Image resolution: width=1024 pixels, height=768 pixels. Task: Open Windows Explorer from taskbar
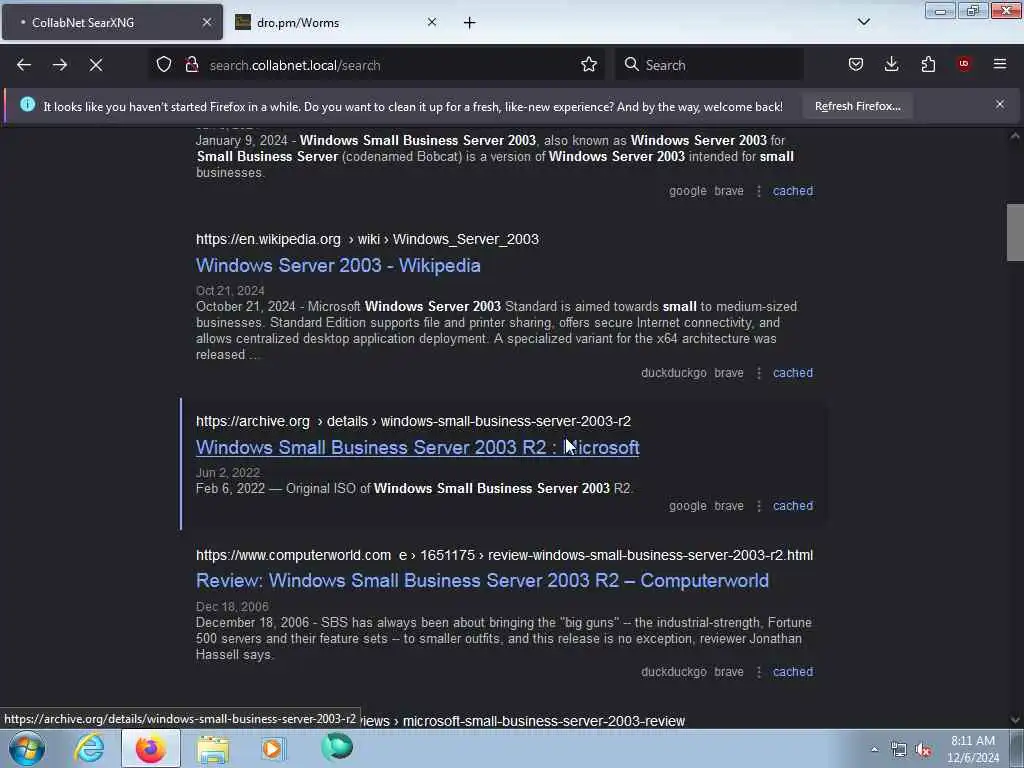[x=213, y=749]
